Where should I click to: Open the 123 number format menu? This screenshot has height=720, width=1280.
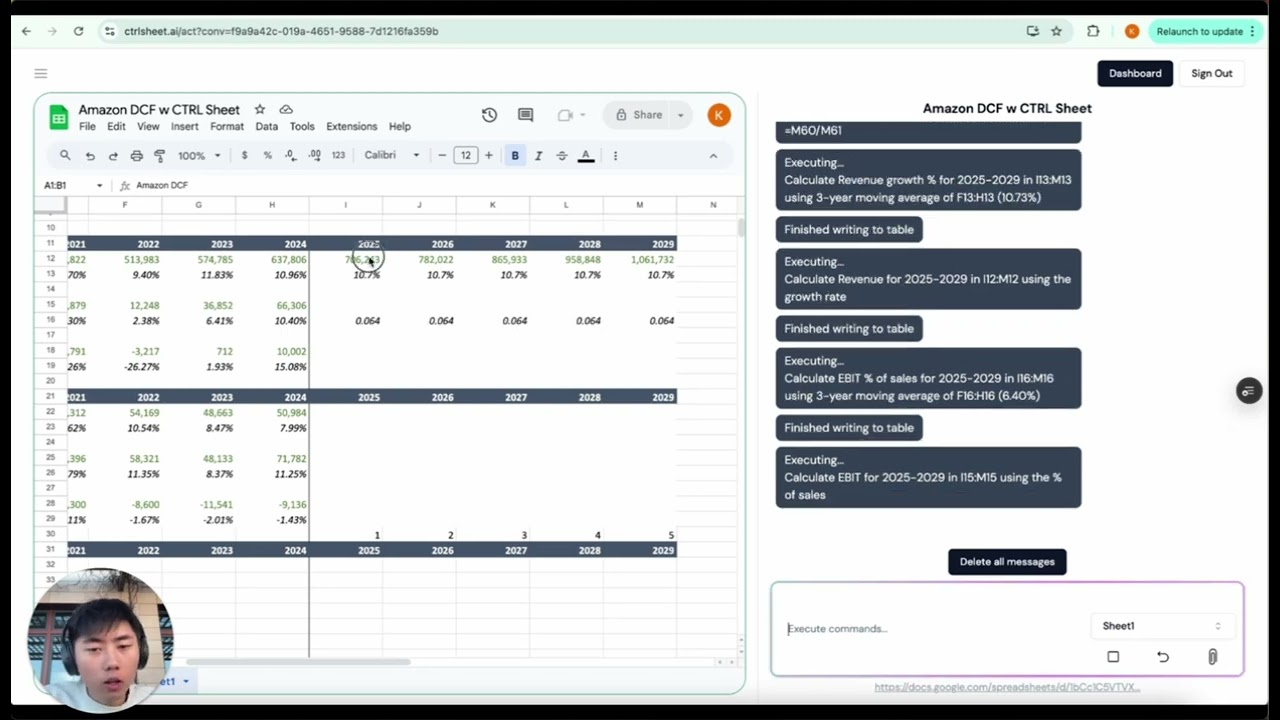pyautogui.click(x=338, y=155)
